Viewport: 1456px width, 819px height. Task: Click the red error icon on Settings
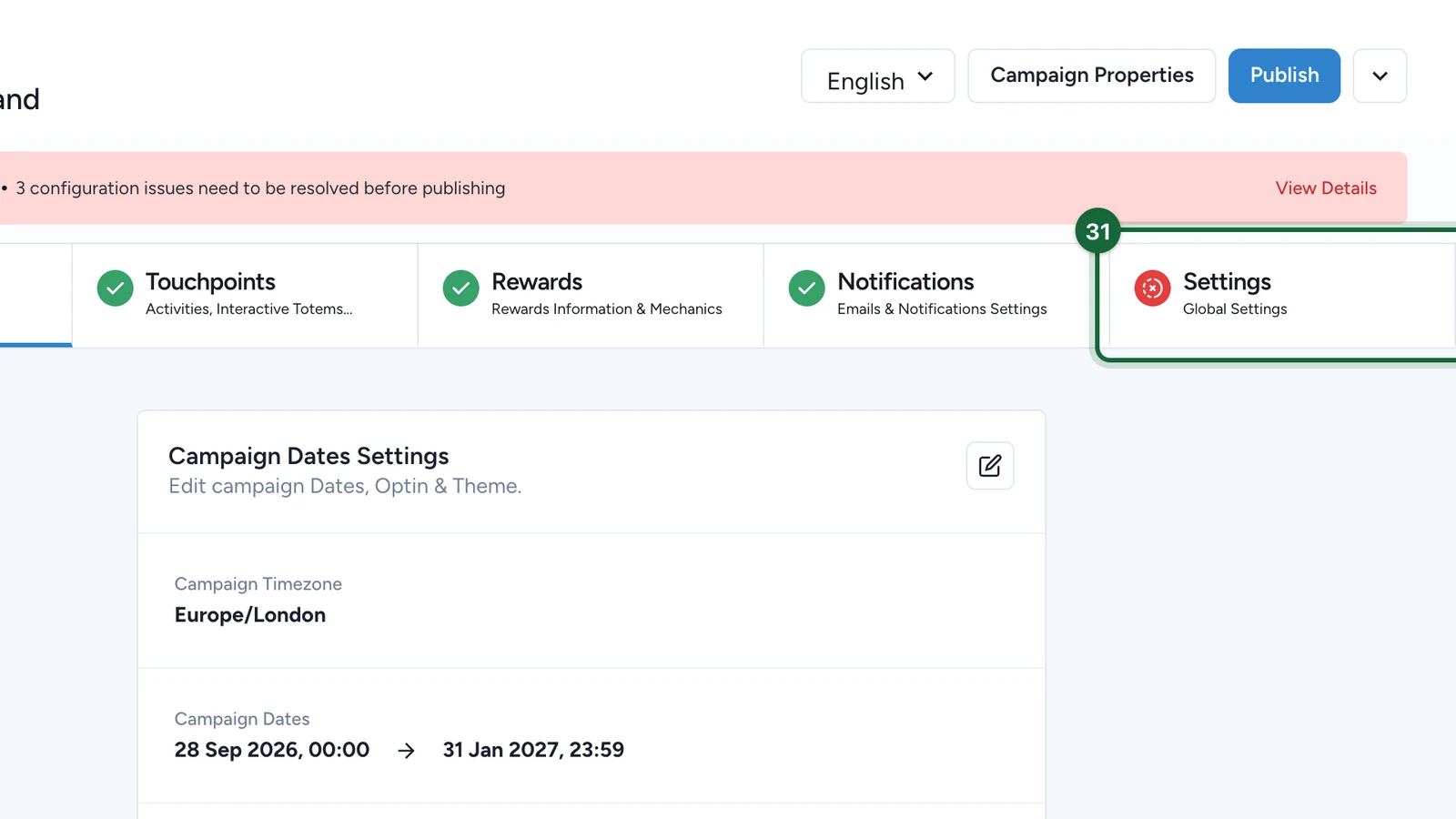click(1152, 288)
